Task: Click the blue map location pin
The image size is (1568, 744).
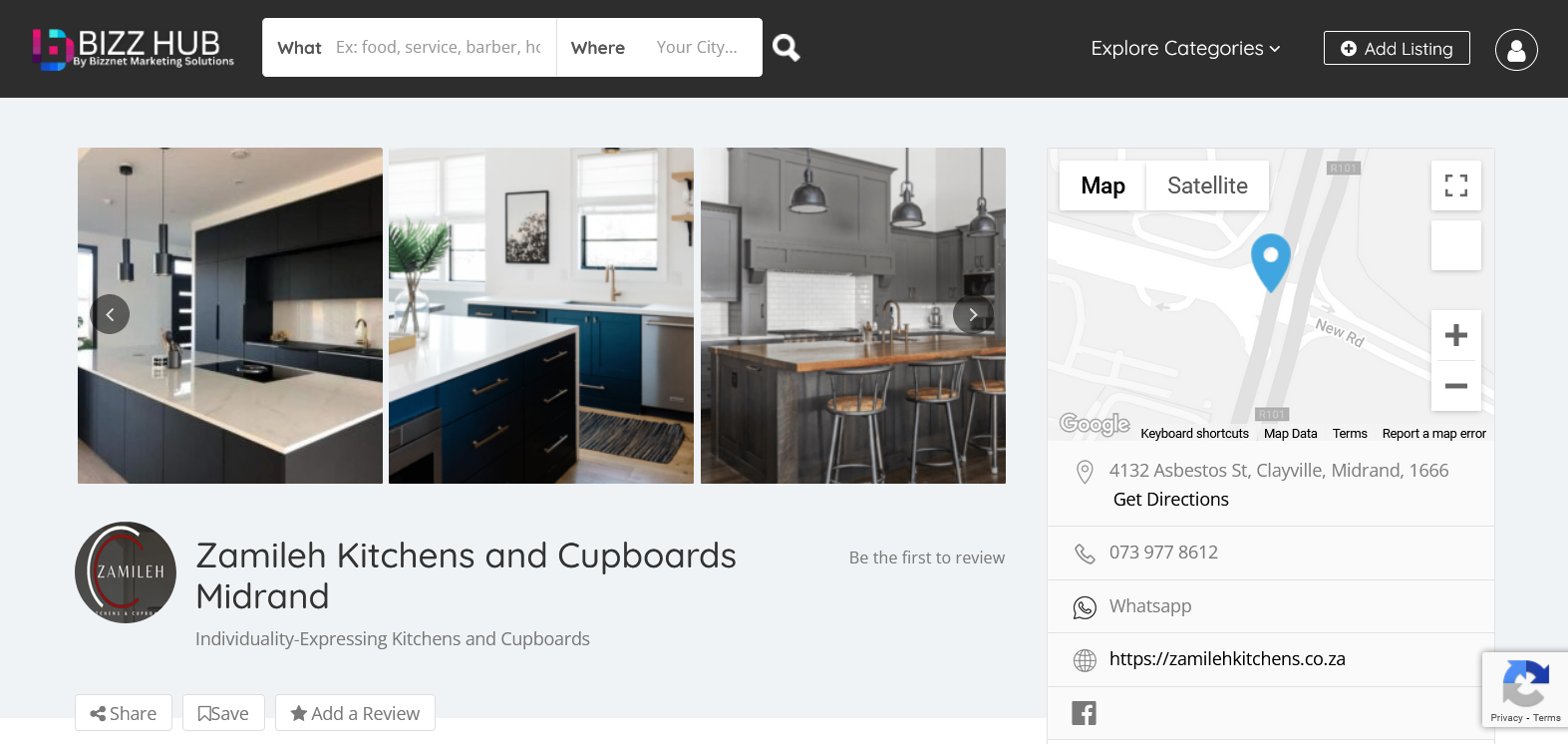Action: tap(1270, 259)
